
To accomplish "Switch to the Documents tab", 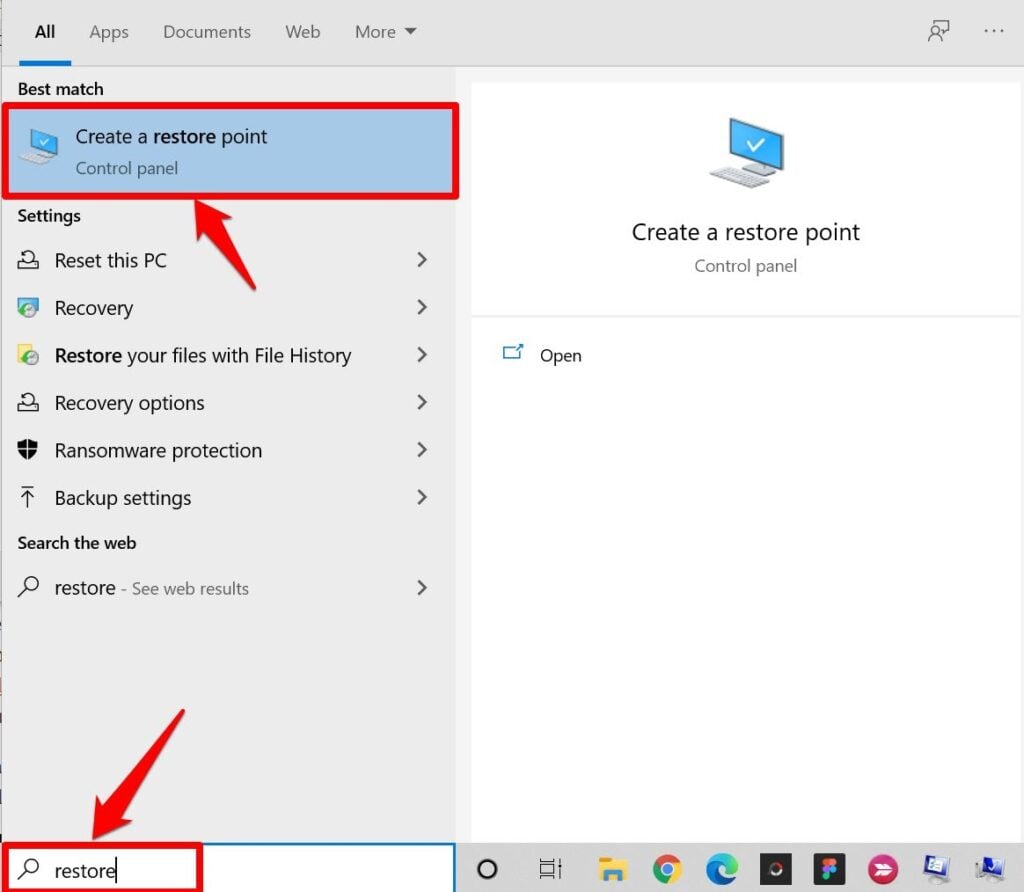I will pos(206,31).
